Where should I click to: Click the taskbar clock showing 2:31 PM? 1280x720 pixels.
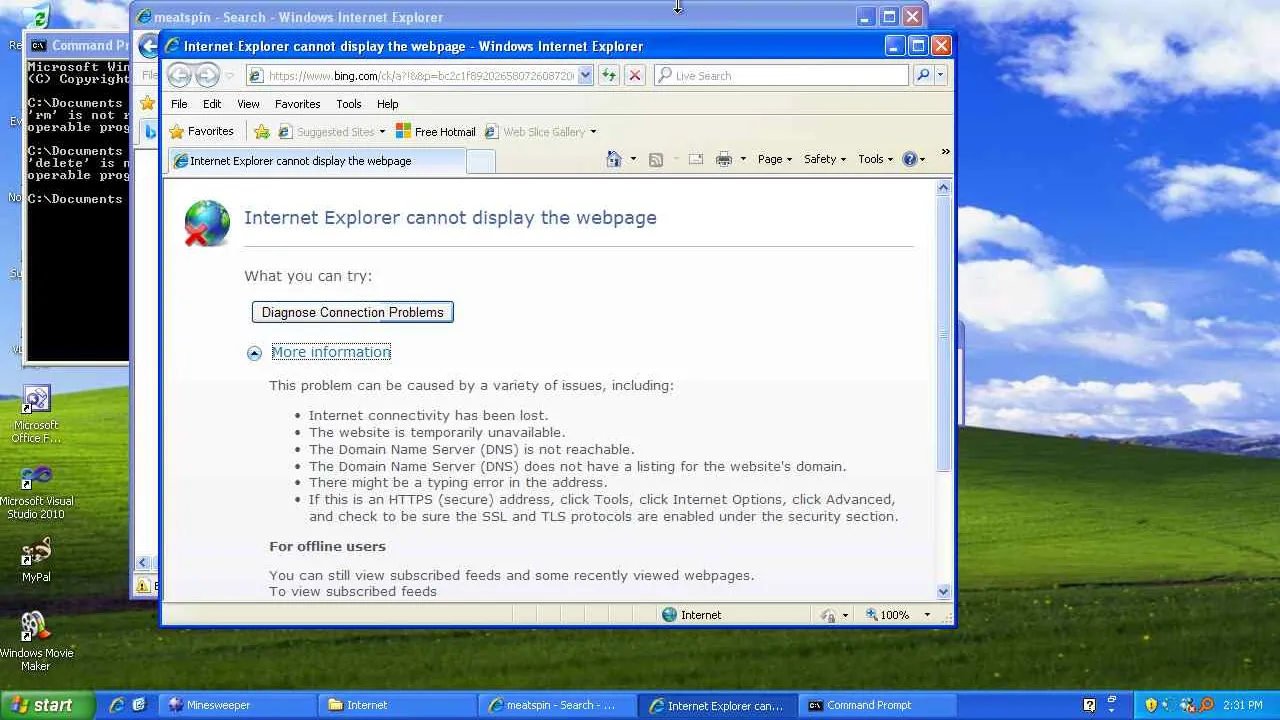[x=1242, y=705]
